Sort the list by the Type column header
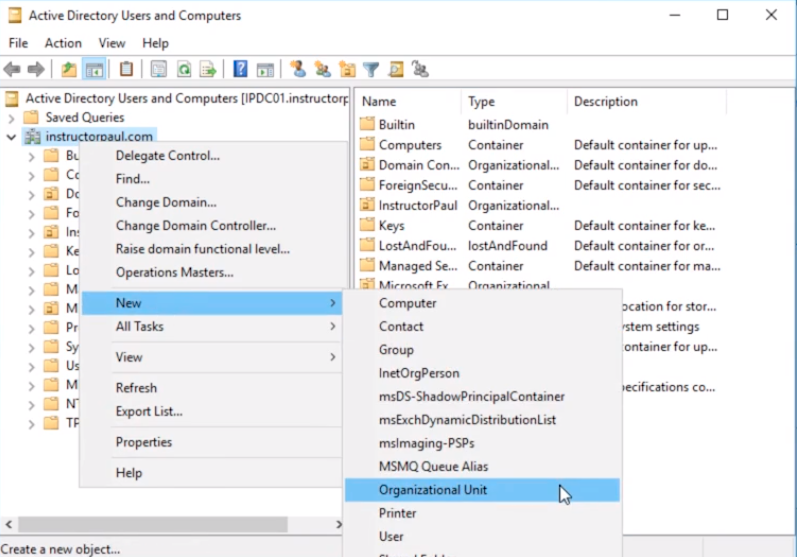This screenshot has width=797, height=557. 482,101
